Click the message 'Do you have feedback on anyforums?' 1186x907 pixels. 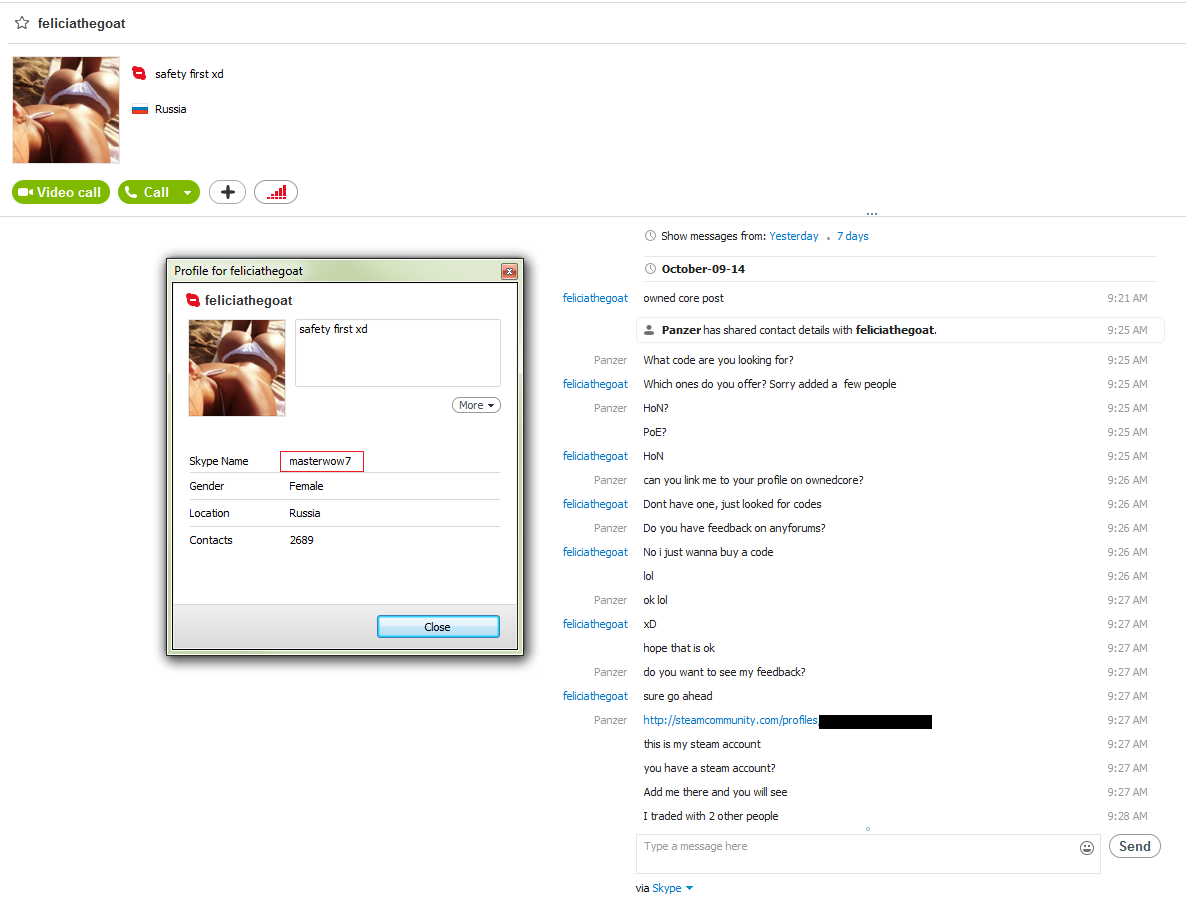click(x=734, y=528)
